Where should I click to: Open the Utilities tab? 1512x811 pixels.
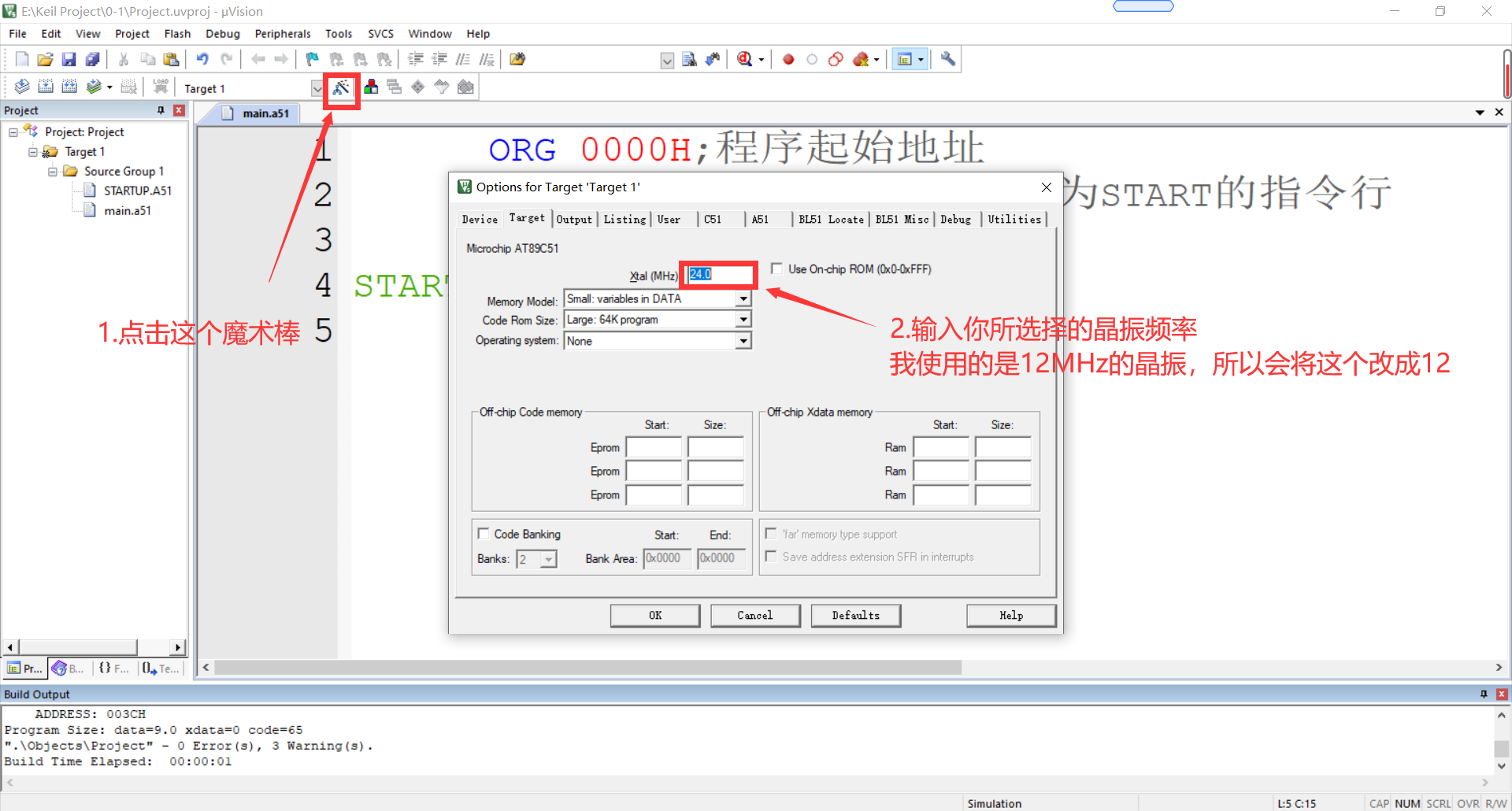(x=1014, y=220)
